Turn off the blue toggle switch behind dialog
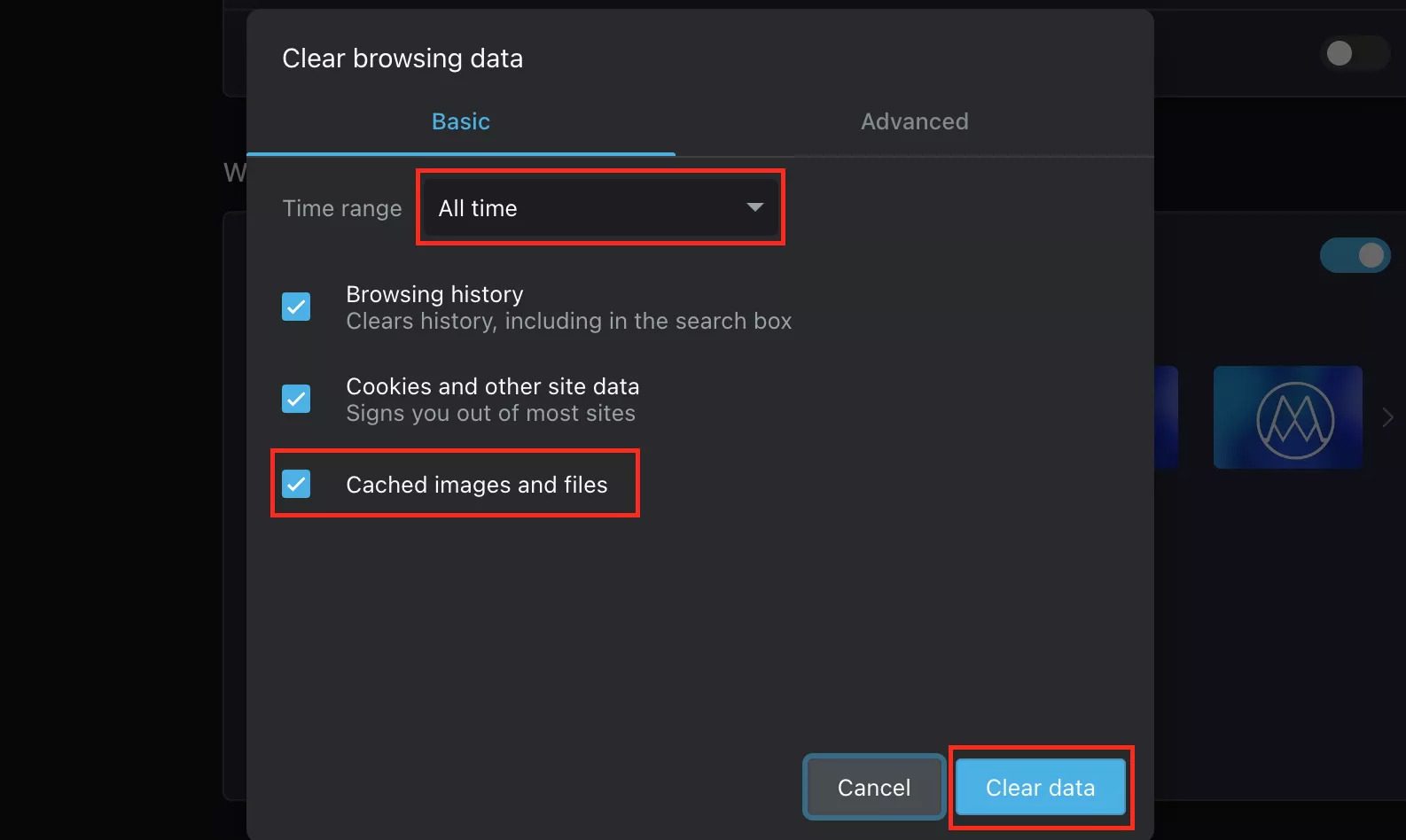Screen dimensions: 1406x840 [1355, 255]
